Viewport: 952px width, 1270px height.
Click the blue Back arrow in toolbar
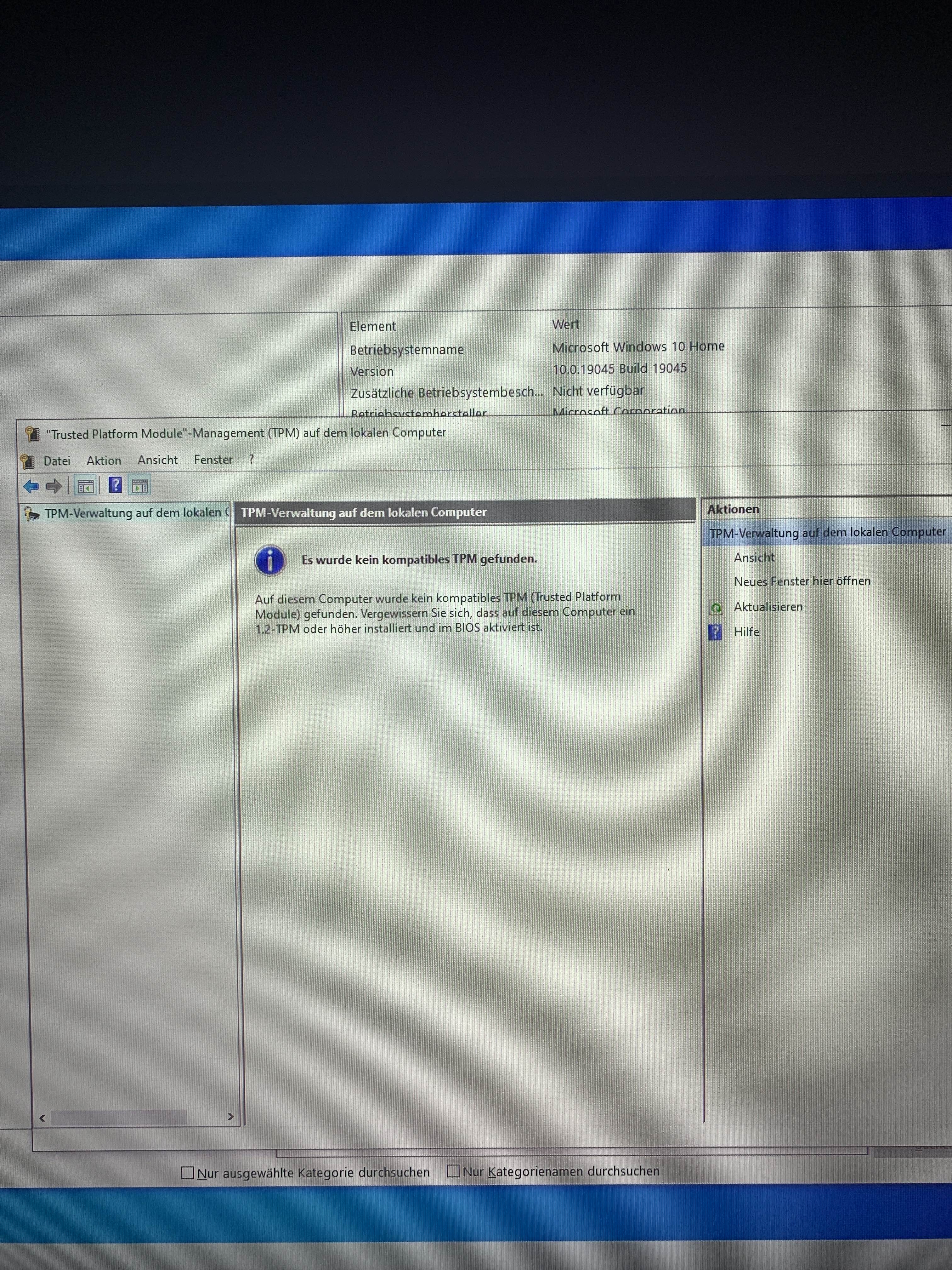31,486
